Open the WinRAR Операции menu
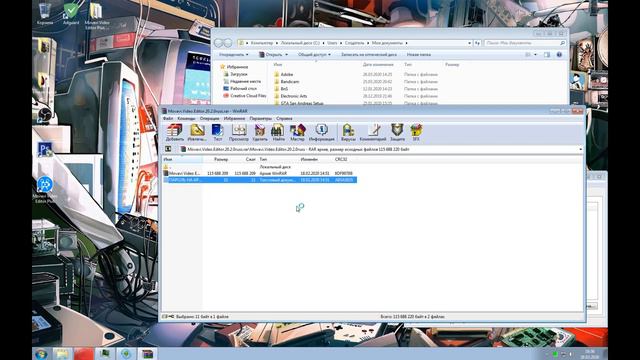The height and width of the screenshot is (360, 640). (x=209, y=118)
